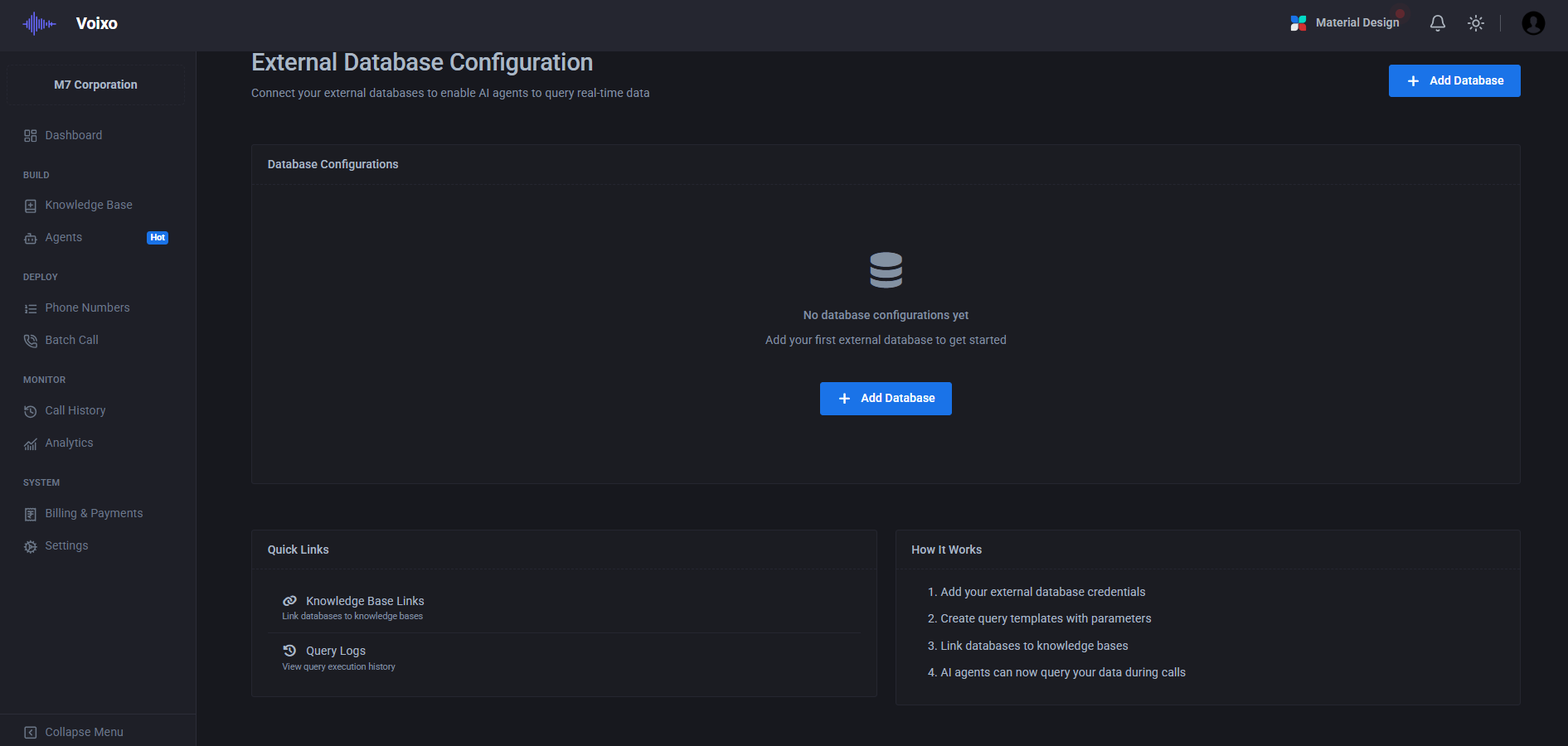Select Batch Call from the Deploy section
The height and width of the screenshot is (746, 1568).
(72, 340)
